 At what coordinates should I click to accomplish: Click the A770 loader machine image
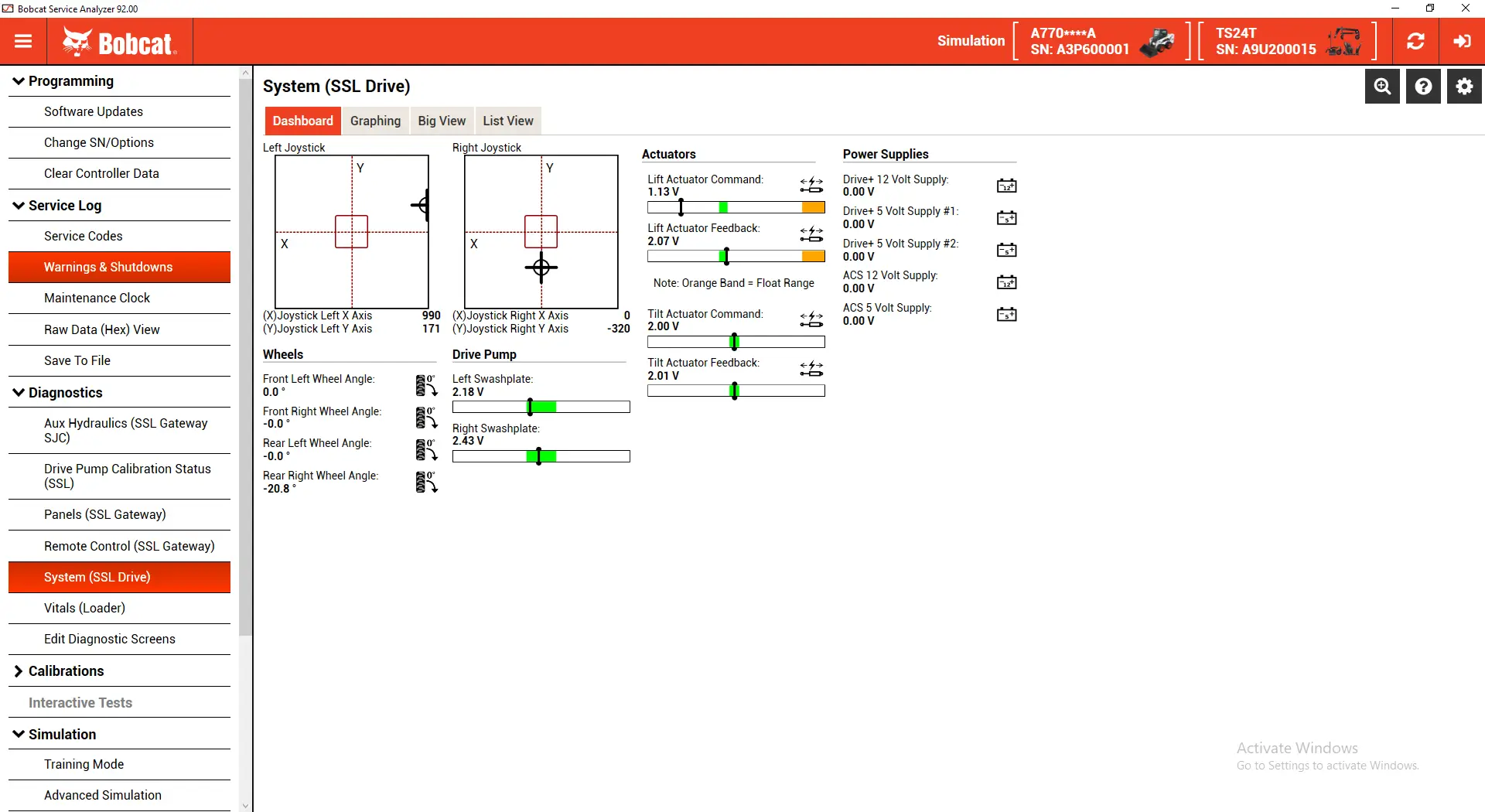pos(1158,42)
